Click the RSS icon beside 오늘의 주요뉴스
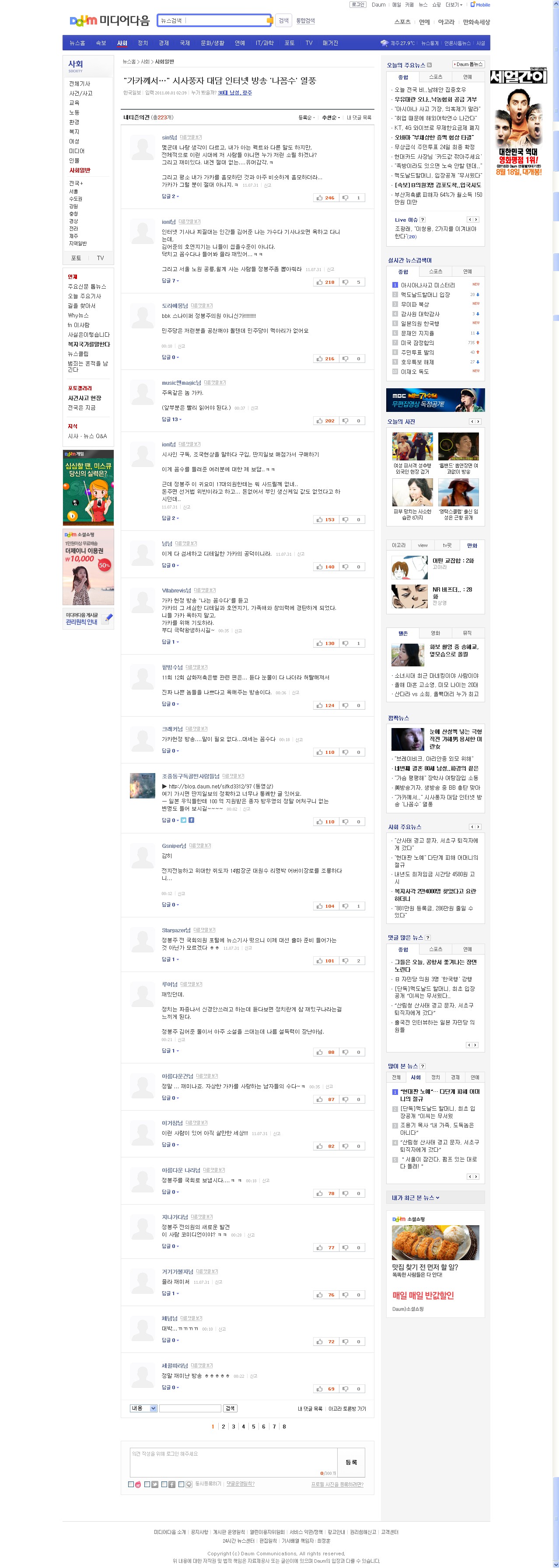The image size is (559, 1568). tap(429, 65)
